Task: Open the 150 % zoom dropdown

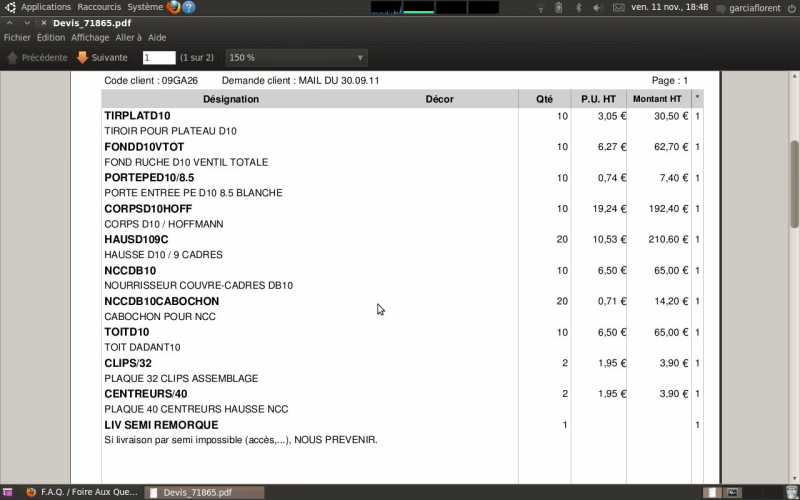Action: tap(297, 58)
